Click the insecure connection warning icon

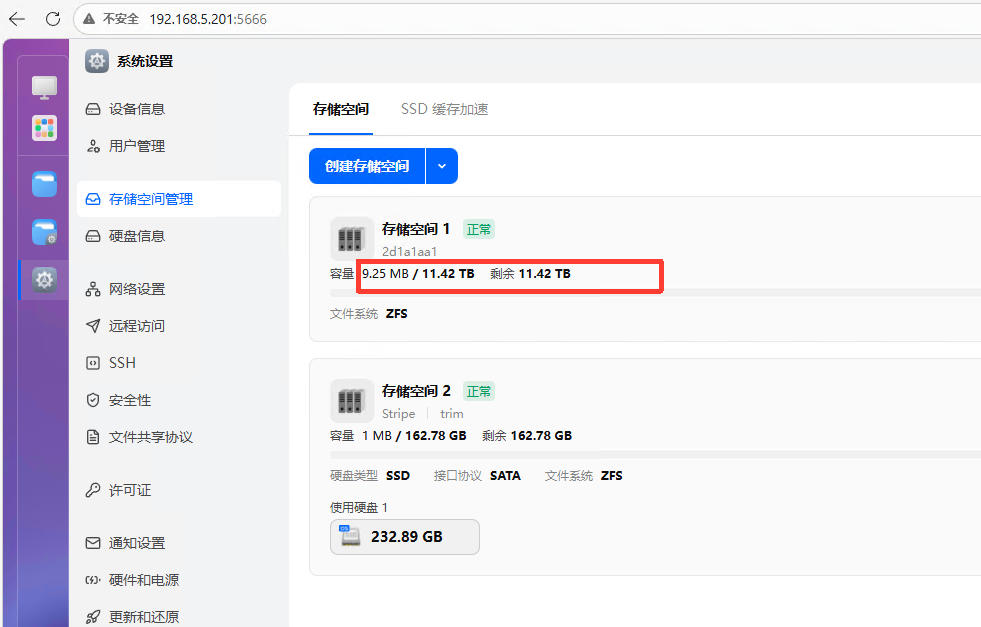(x=89, y=19)
